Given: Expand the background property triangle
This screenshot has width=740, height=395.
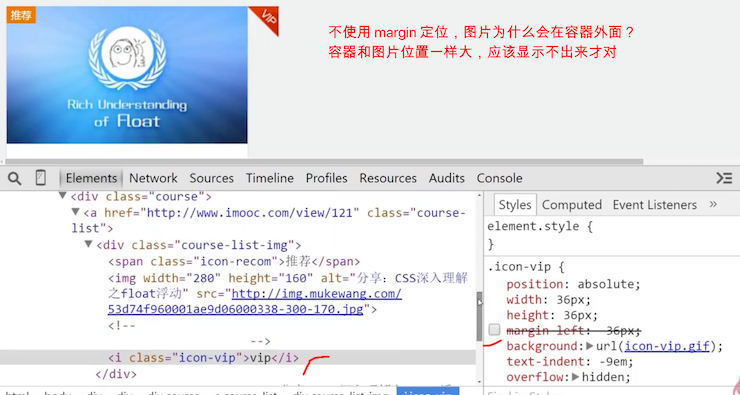Looking at the screenshot, I should click(589, 346).
